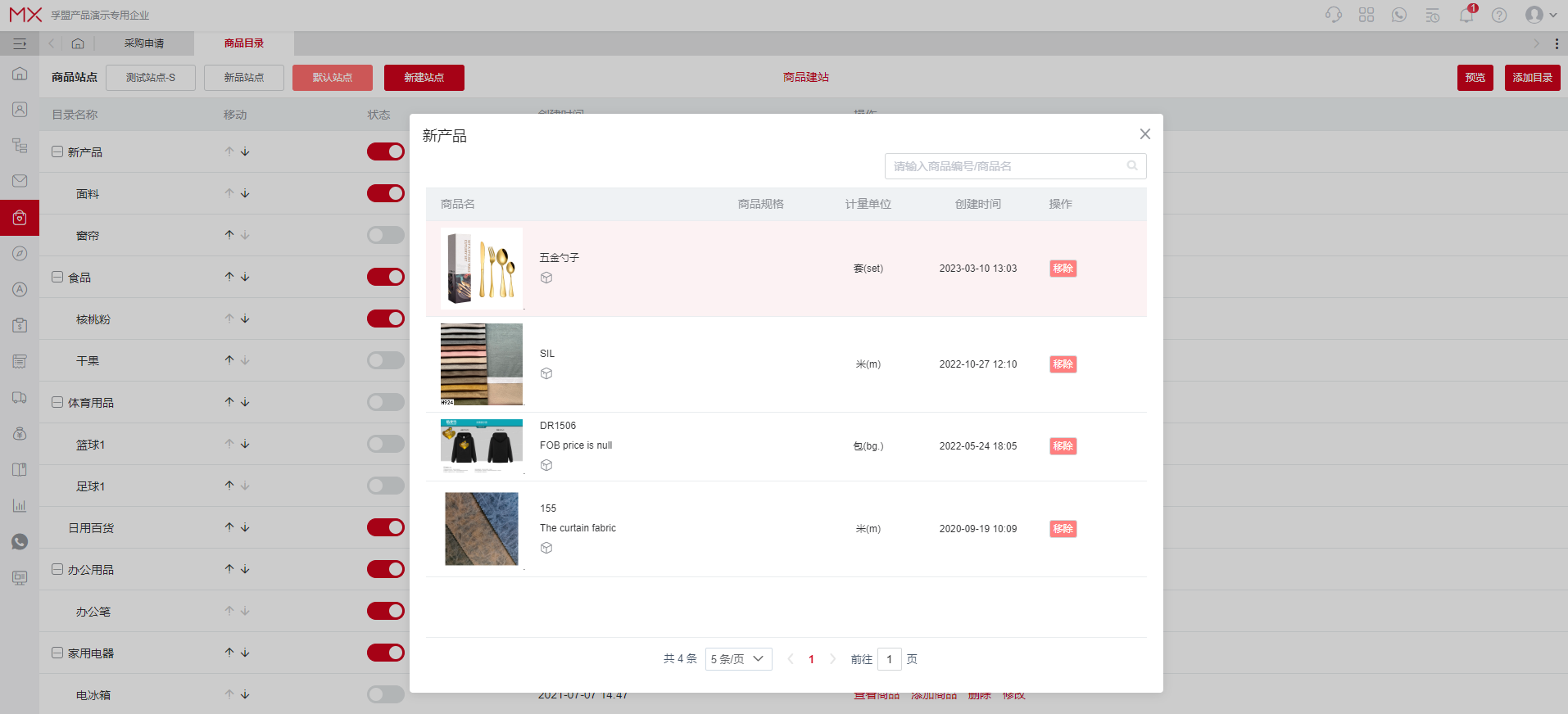Click the notification bell icon
The image size is (1568, 714).
(x=1466, y=16)
